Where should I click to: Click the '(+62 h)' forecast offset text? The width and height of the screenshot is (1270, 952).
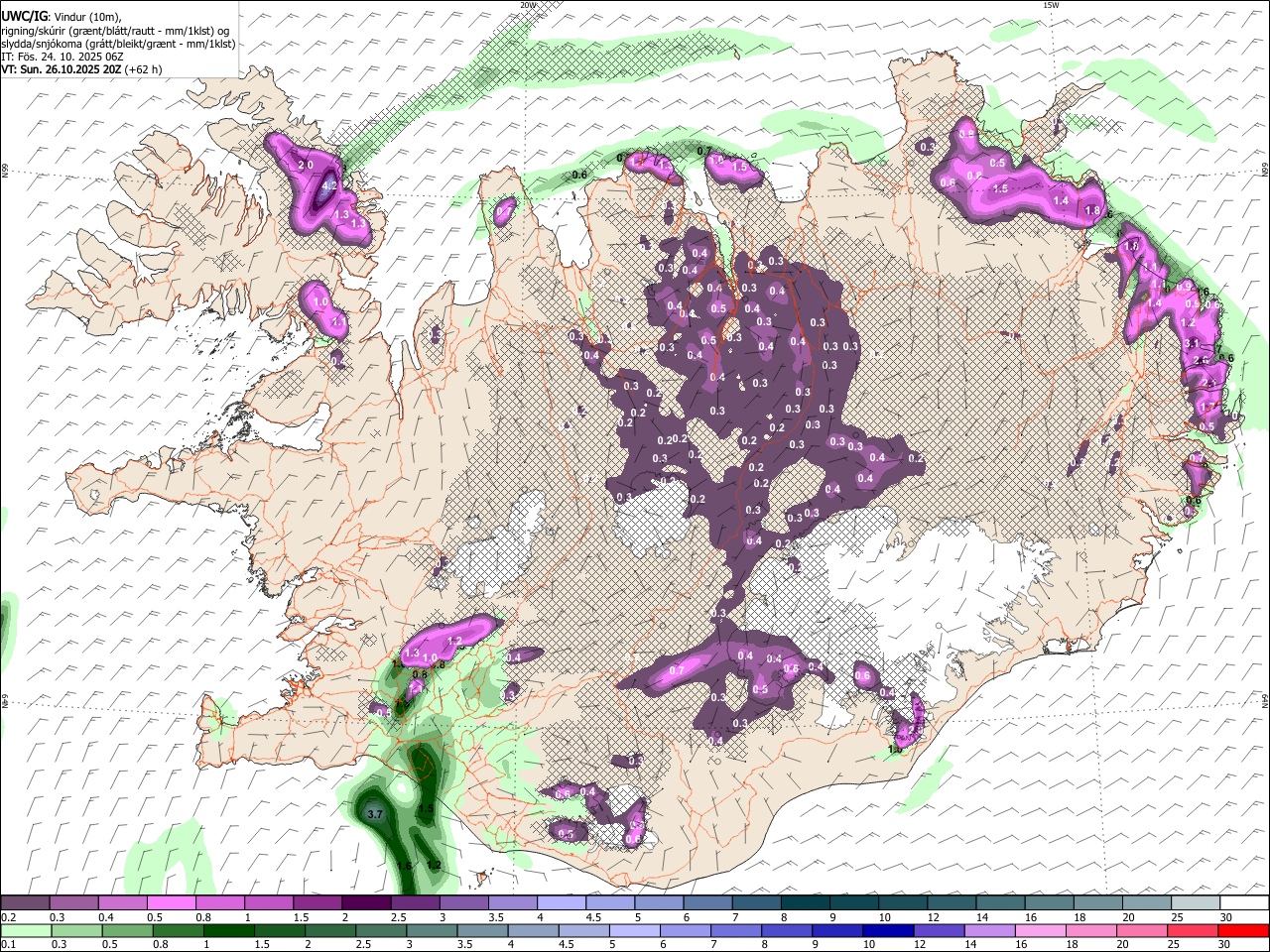click(x=143, y=69)
